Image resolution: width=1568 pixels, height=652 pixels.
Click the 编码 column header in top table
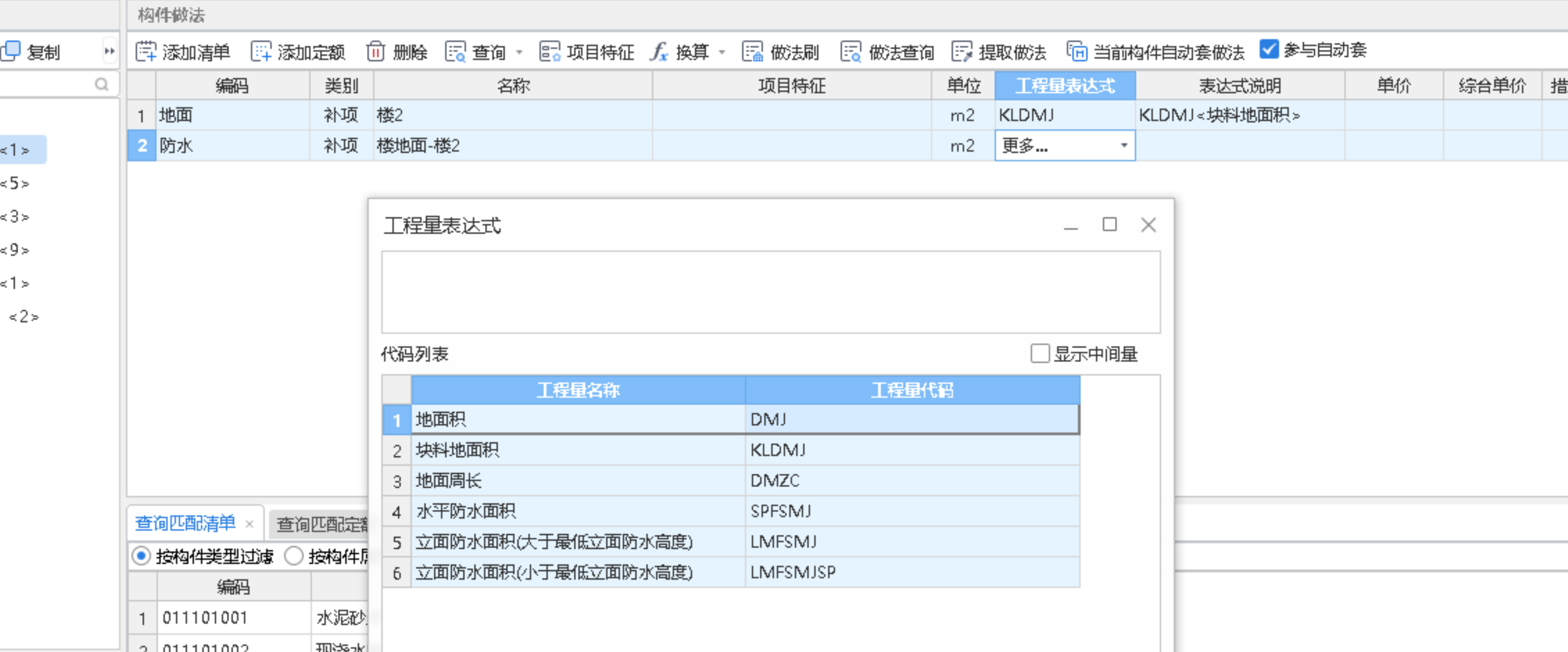[233, 86]
